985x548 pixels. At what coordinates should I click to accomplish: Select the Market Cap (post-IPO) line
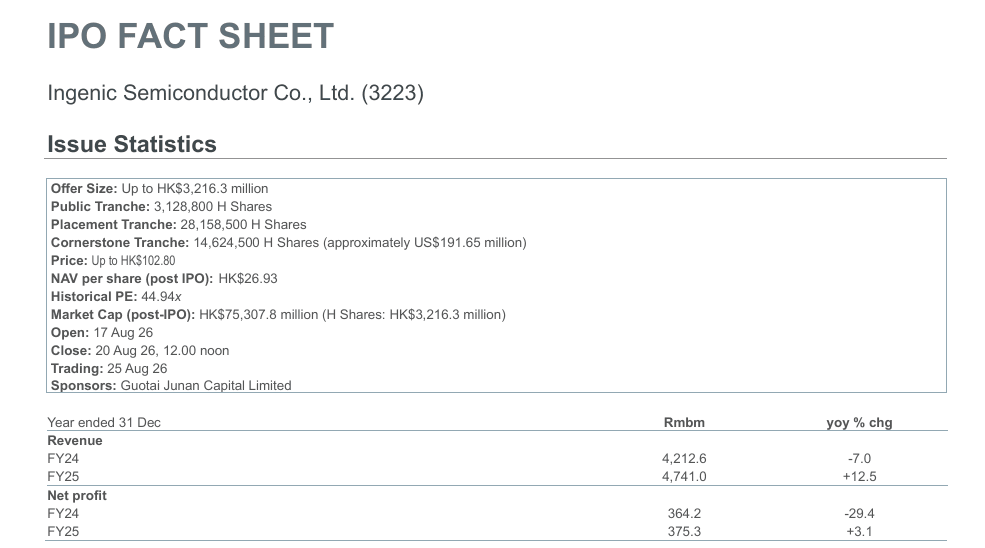[x=278, y=314]
